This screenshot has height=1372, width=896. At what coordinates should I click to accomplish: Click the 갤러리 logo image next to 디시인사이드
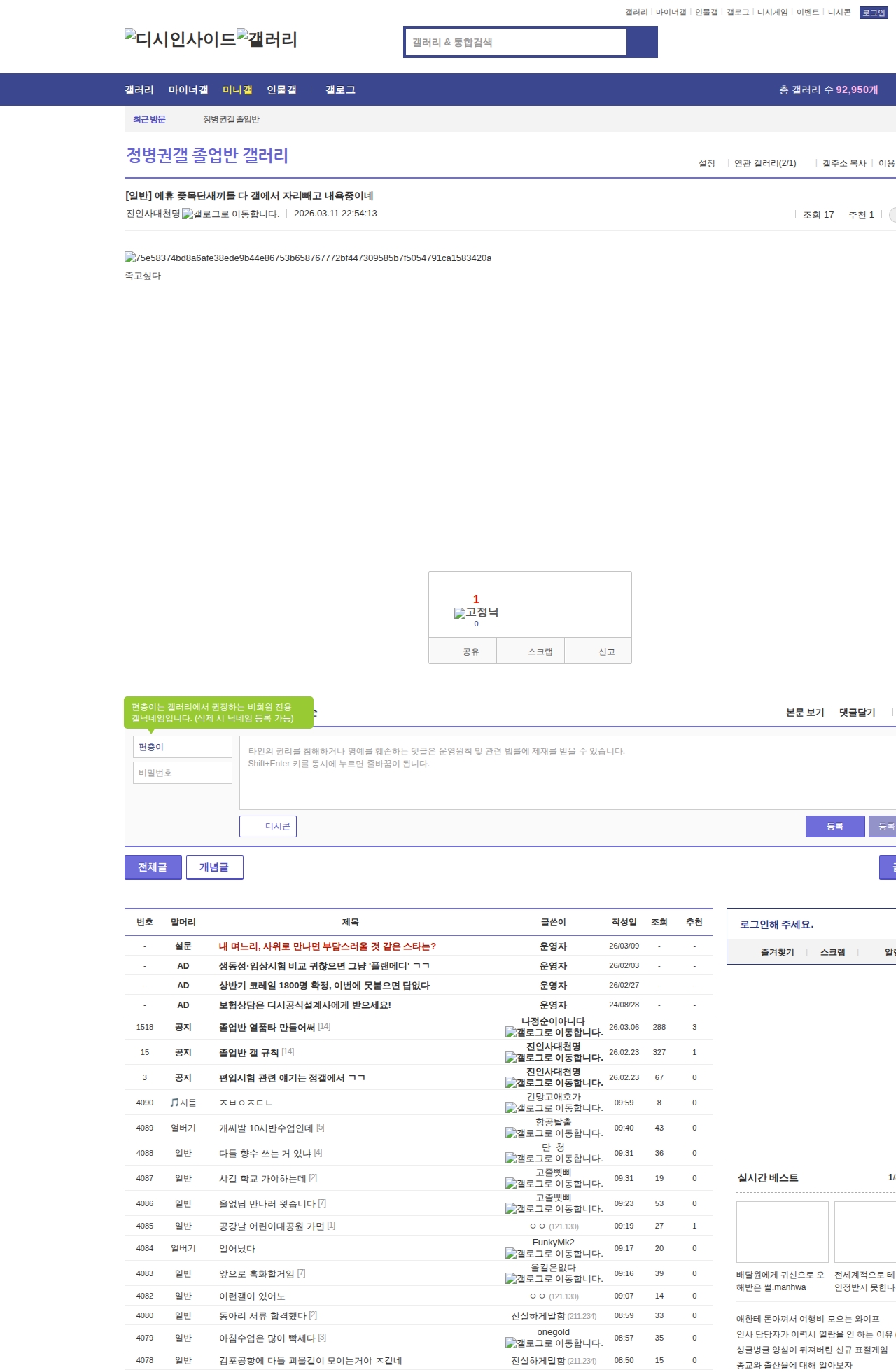click(x=267, y=38)
